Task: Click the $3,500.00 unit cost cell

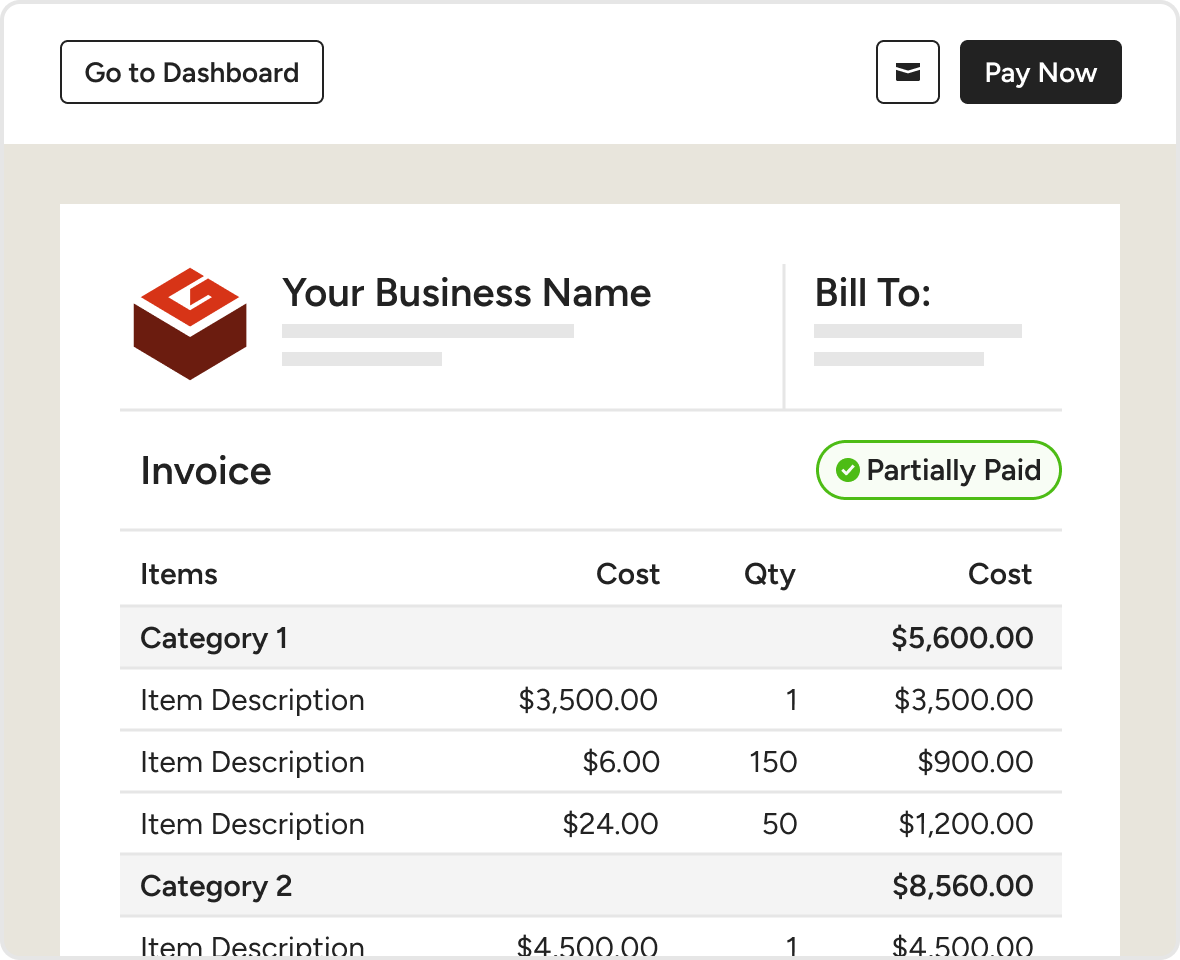Action: point(588,700)
